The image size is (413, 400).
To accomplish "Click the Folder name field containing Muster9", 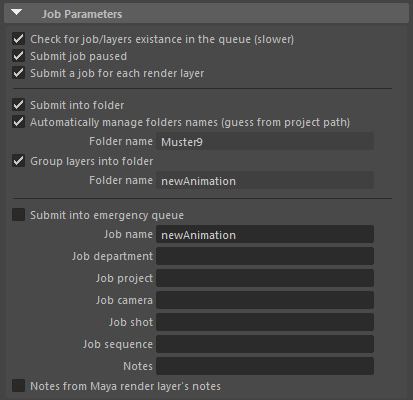I will point(265,141).
